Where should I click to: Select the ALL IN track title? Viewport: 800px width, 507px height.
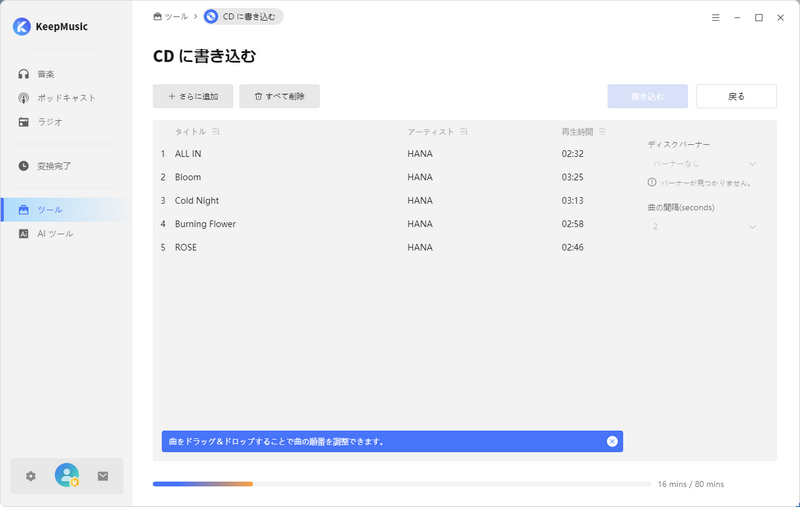pyautogui.click(x=188, y=154)
